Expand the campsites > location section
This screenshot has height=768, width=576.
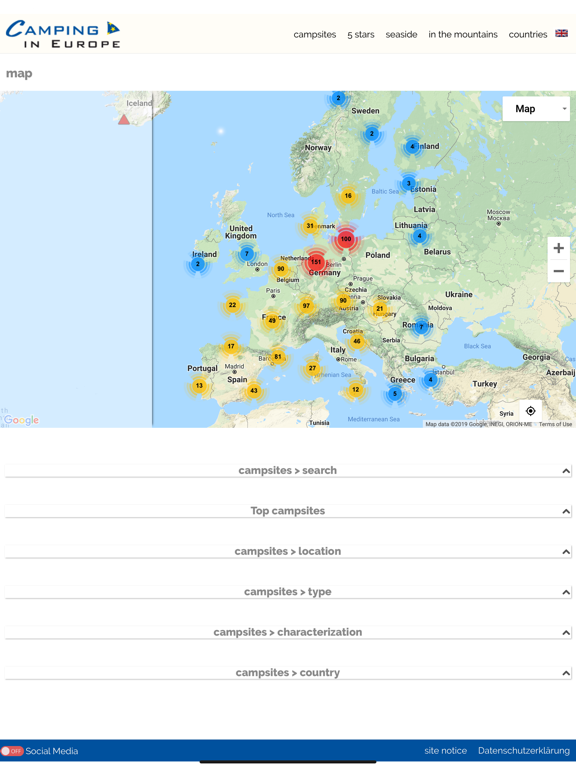pos(288,551)
